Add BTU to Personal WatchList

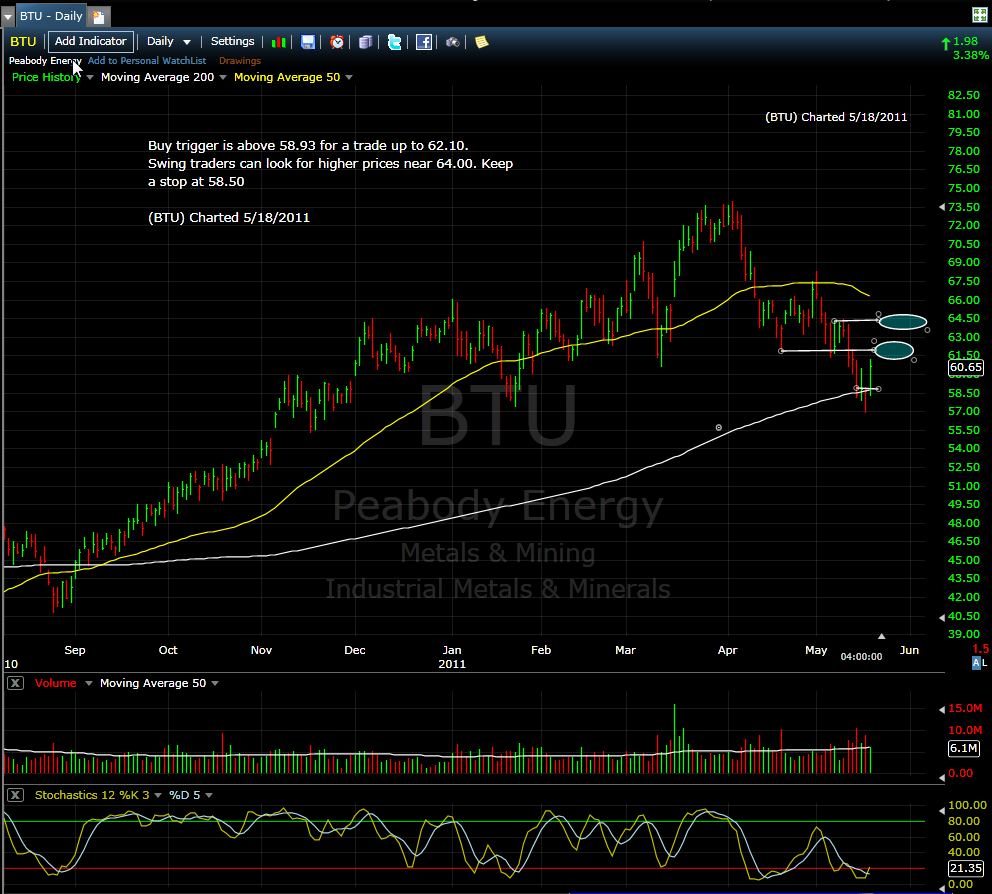(147, 61)
